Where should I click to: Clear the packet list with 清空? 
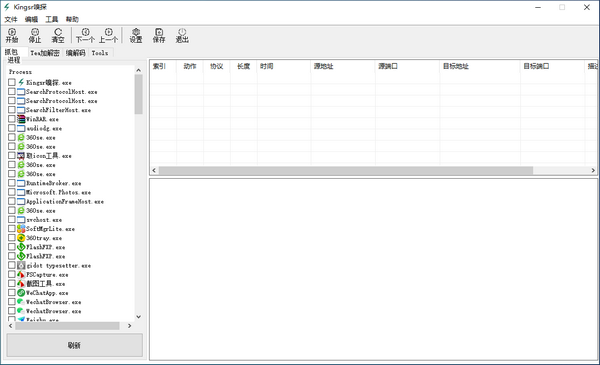58,36
